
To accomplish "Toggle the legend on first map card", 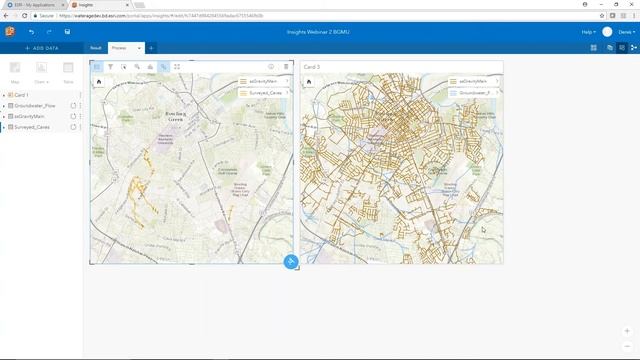I will 97,67.
